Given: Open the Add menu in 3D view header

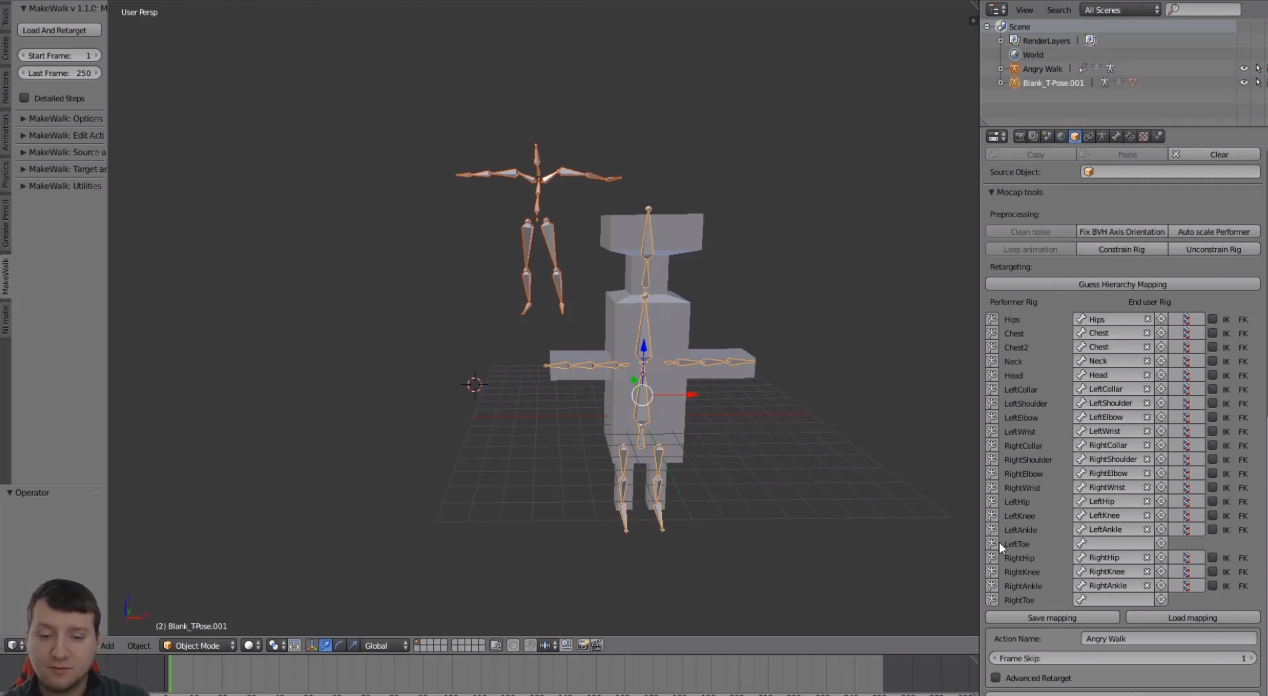Looking at the screenshot, I should click(x=107, y=646).
